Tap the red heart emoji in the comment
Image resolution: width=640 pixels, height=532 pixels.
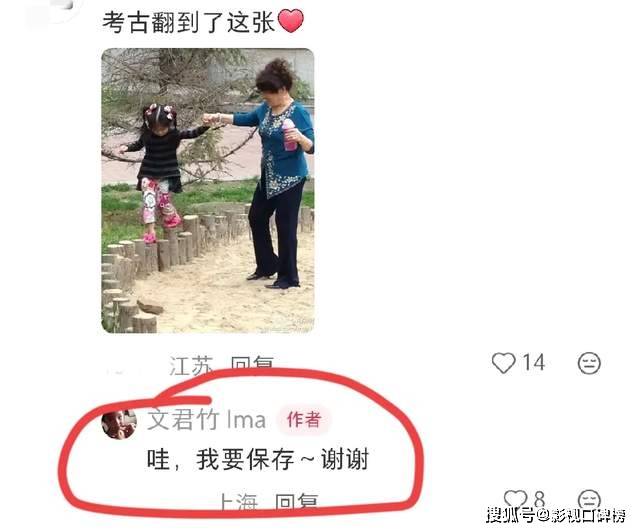tap(291, 21)
